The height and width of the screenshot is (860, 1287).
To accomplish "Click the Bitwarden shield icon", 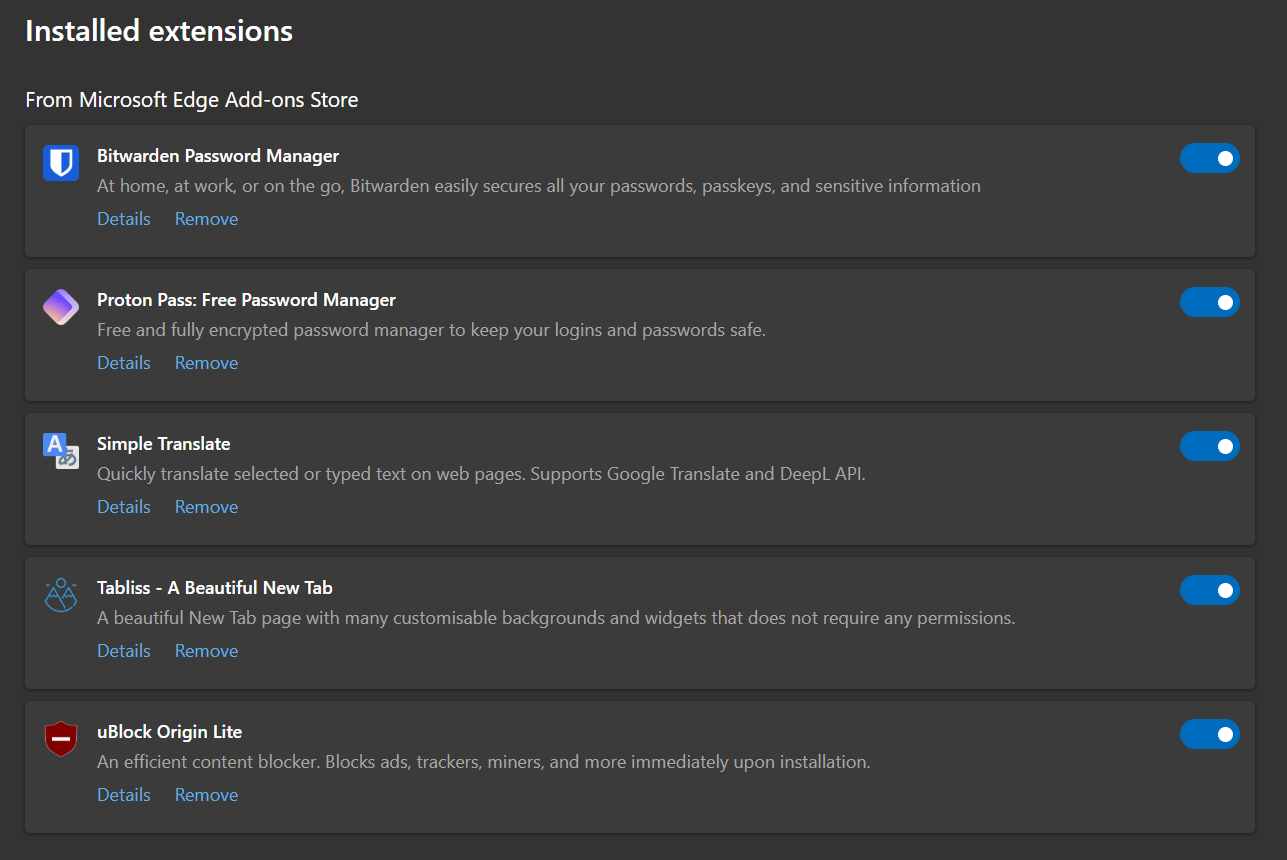I will click(x=61, y=163).
